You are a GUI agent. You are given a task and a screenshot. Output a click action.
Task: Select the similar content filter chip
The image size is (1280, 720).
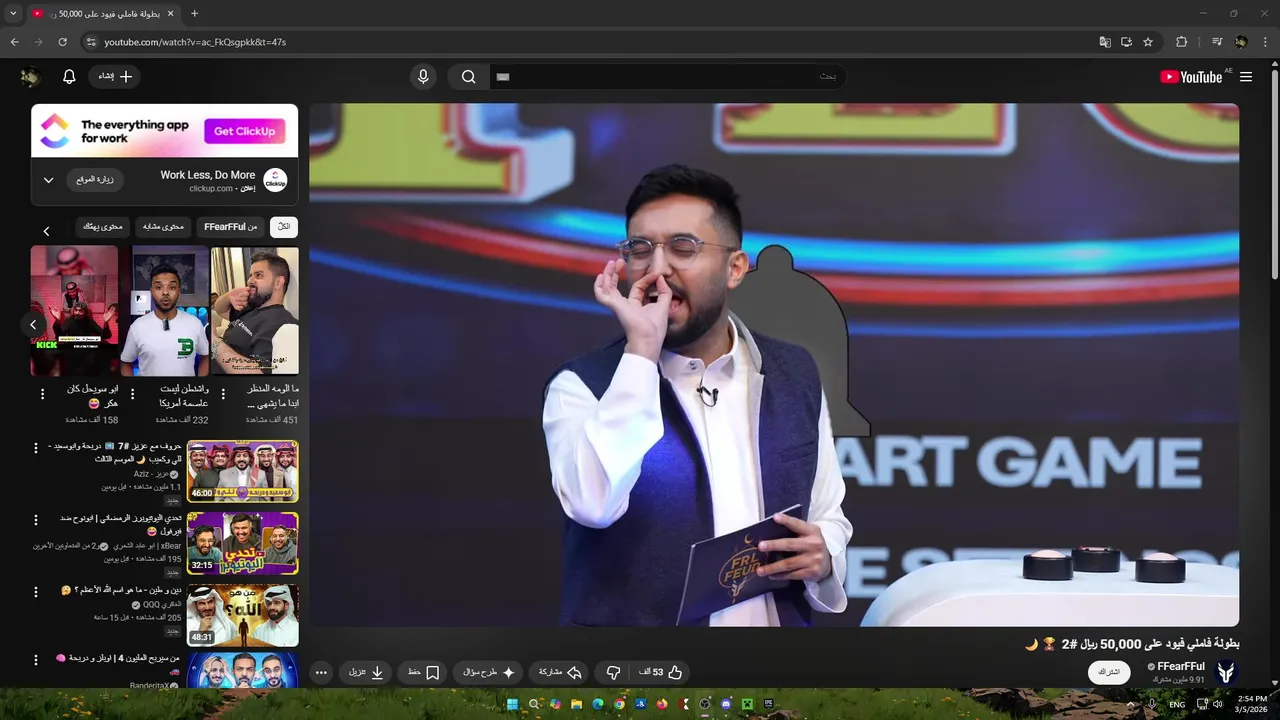161,227
